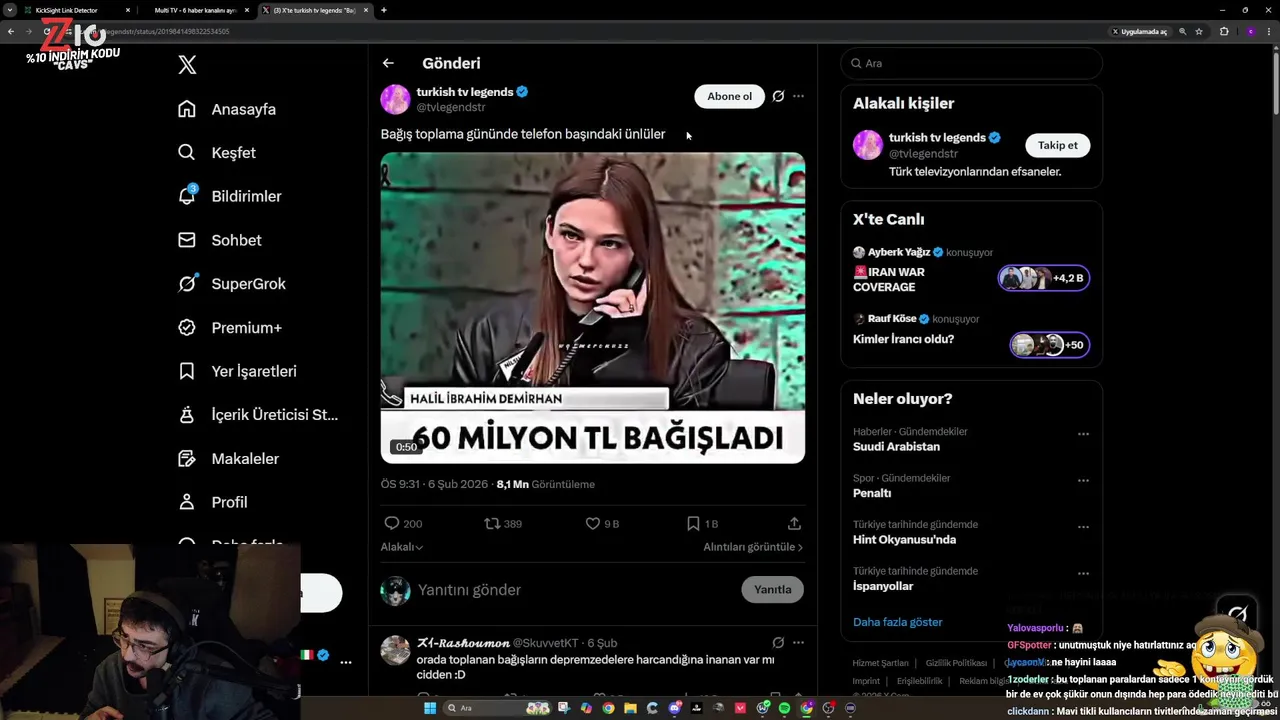Viewport: 1280px width, 720px height.
Task: Open more options on SkuvvetKT reply
Action: click(x=798, y=642)
